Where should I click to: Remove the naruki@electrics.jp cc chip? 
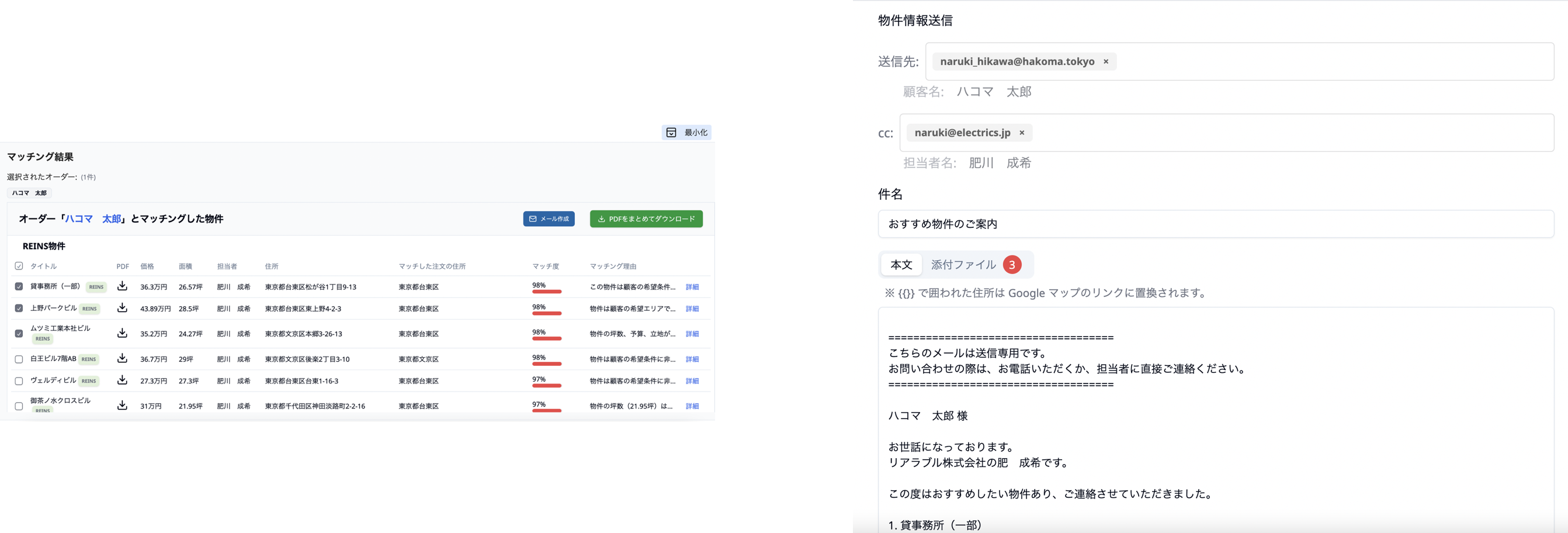1022,132
